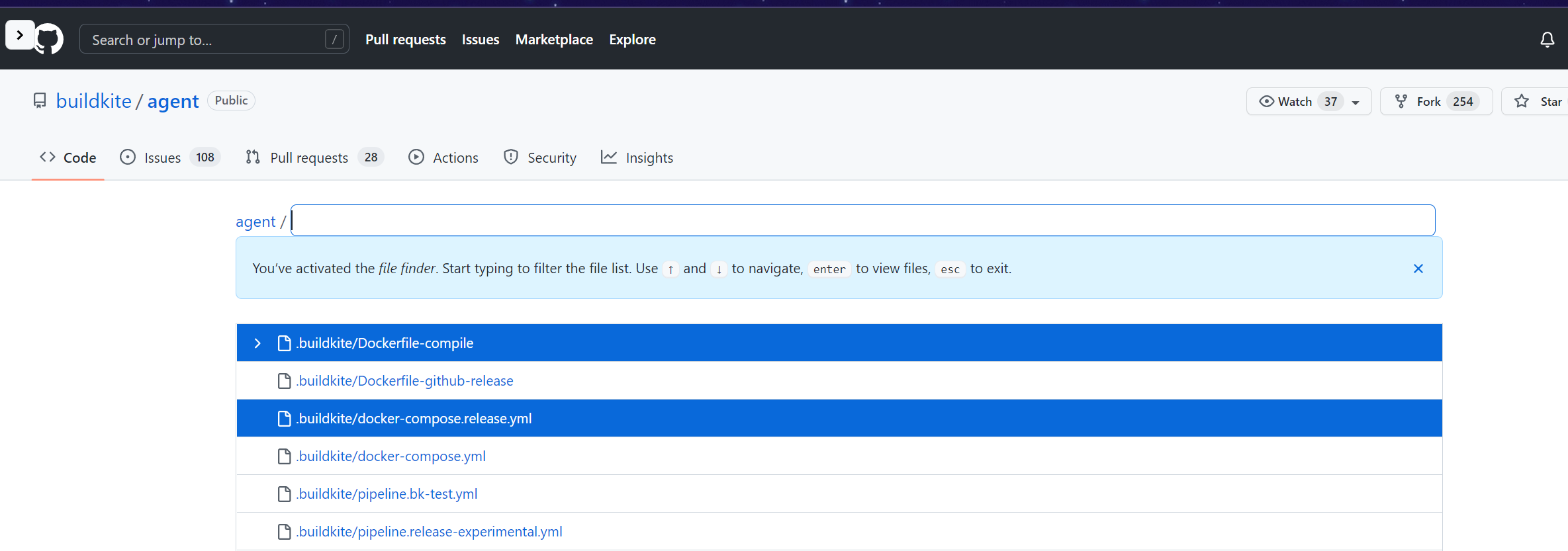Click the slash shortcut key hint
This screenshot has height=551, width=1568.
[335, 40]
